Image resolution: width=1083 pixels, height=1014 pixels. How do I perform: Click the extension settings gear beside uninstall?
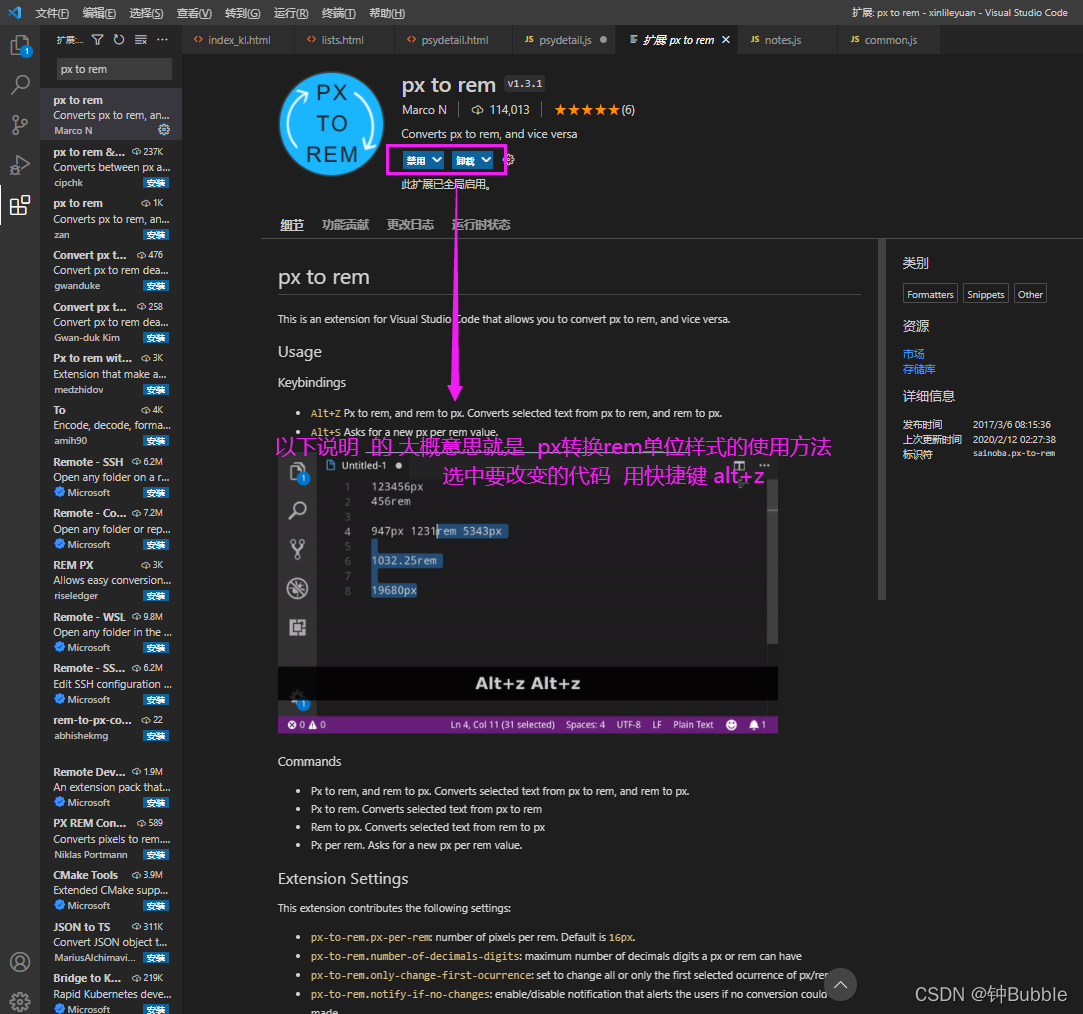pyautogui.click(x=509, y=160)
